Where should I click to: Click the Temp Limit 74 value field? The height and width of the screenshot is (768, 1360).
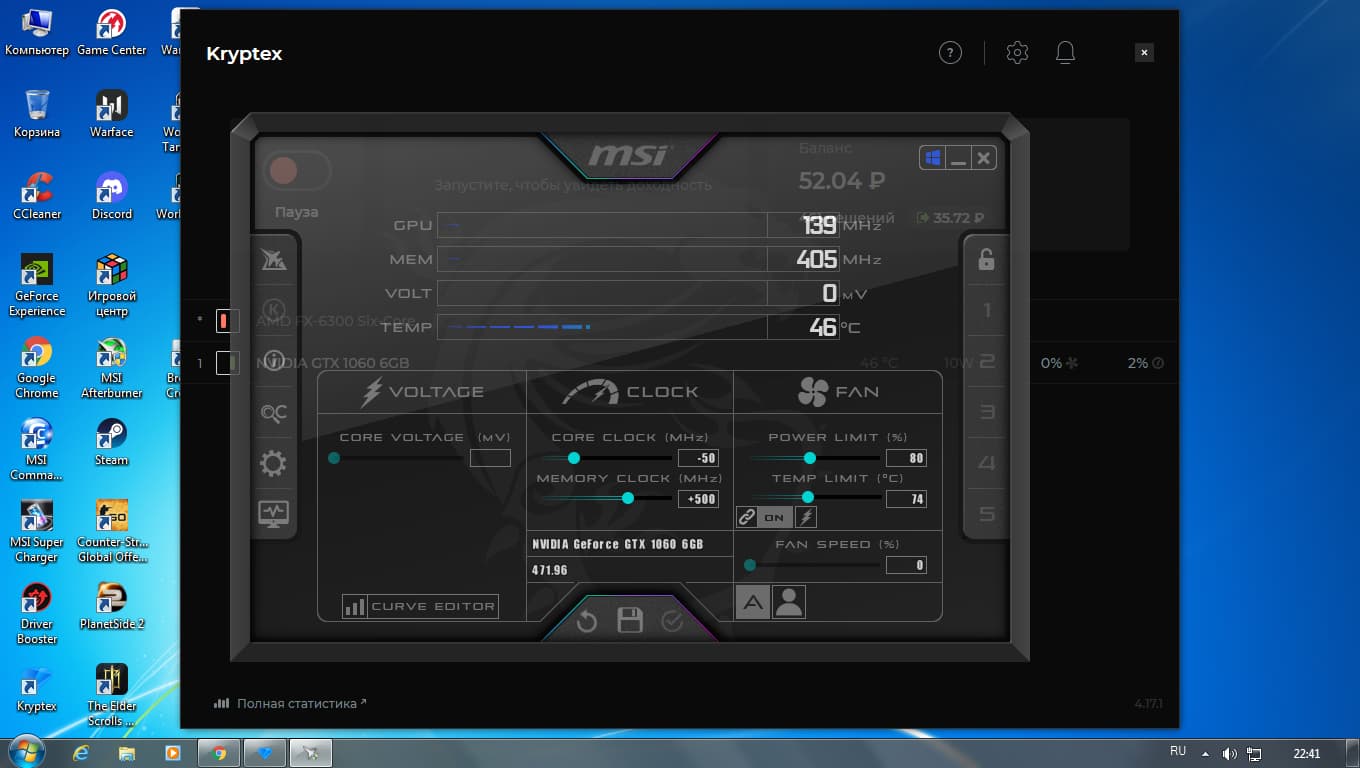[906, 499]
